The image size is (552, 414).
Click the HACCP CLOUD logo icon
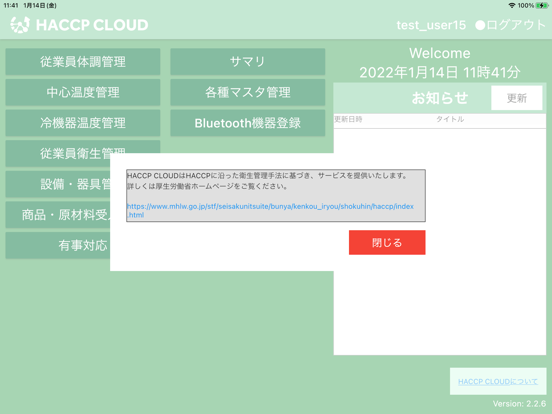tap(20, 25)
